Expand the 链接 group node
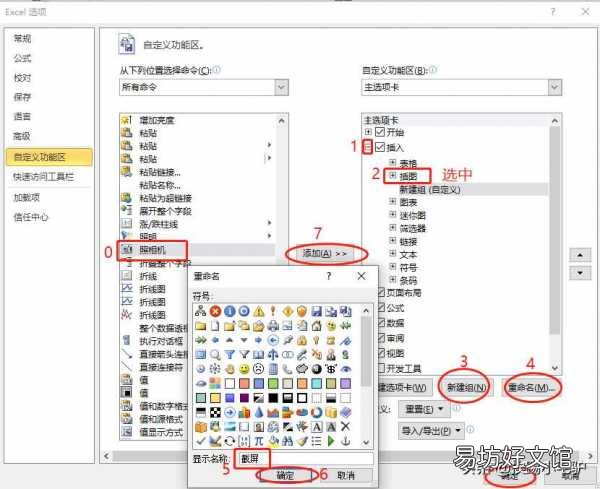 pyautogui.click(x=392, y=241)
